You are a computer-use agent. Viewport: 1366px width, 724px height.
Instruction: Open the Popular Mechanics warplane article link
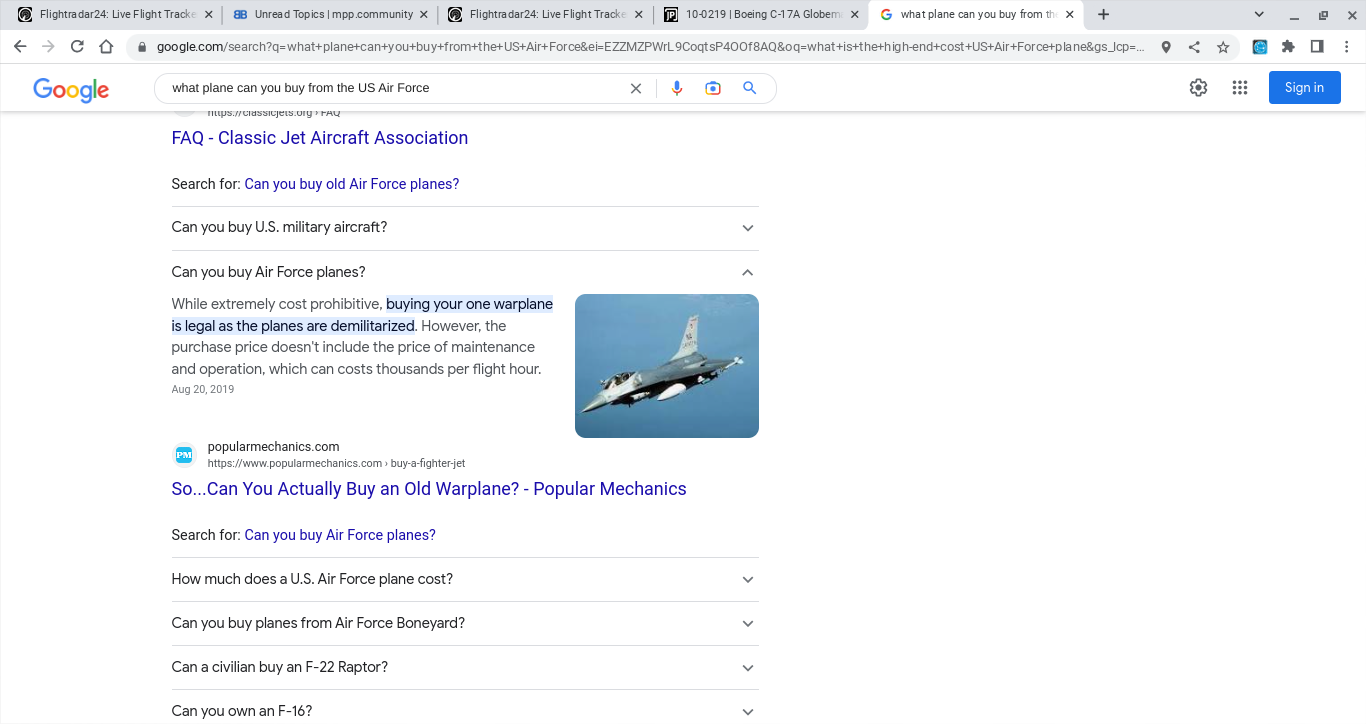tap(428, 489)
